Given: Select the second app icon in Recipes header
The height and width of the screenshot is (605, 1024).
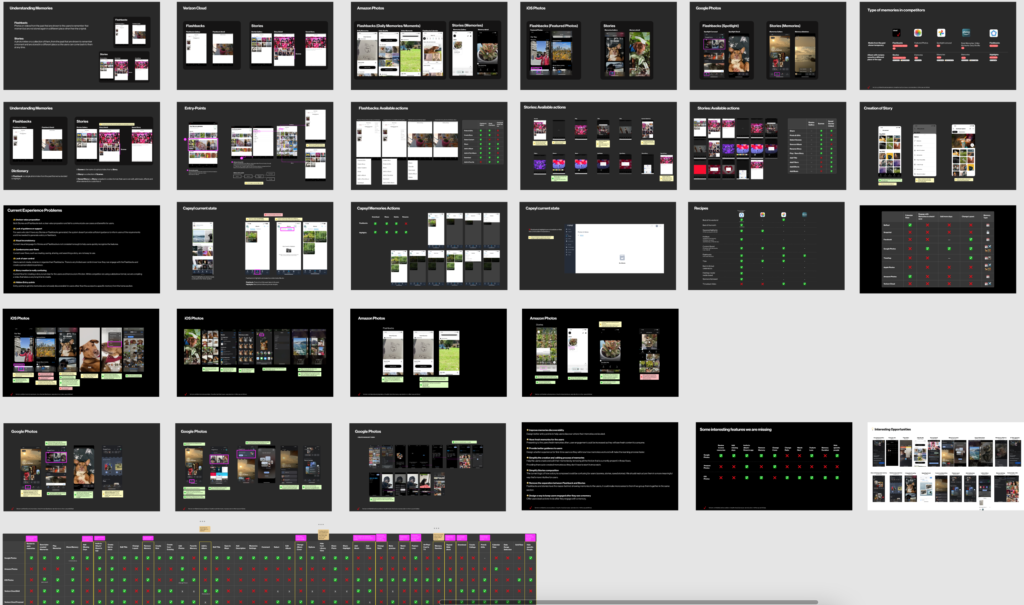Looking at the screenshot, I should [764, 215].
